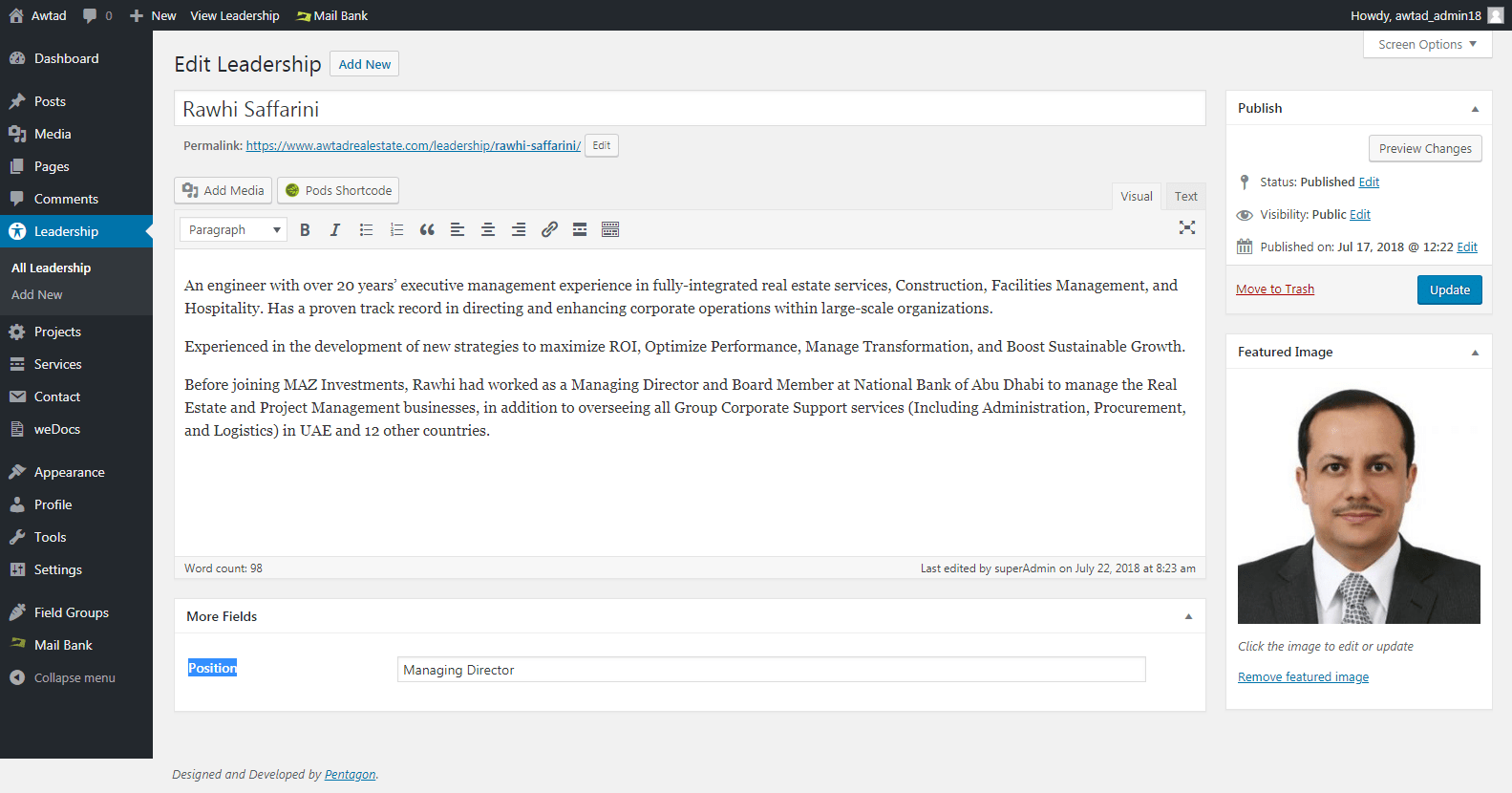Insert a numbered list
The image size is (1512, 793).
click(x=396, y=229)
